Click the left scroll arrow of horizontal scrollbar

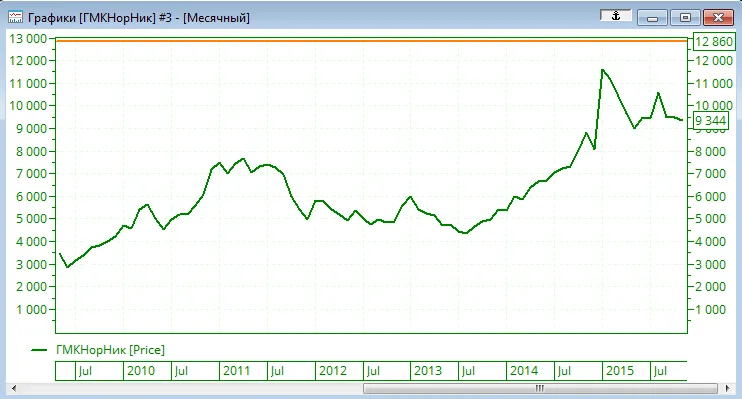14,389
